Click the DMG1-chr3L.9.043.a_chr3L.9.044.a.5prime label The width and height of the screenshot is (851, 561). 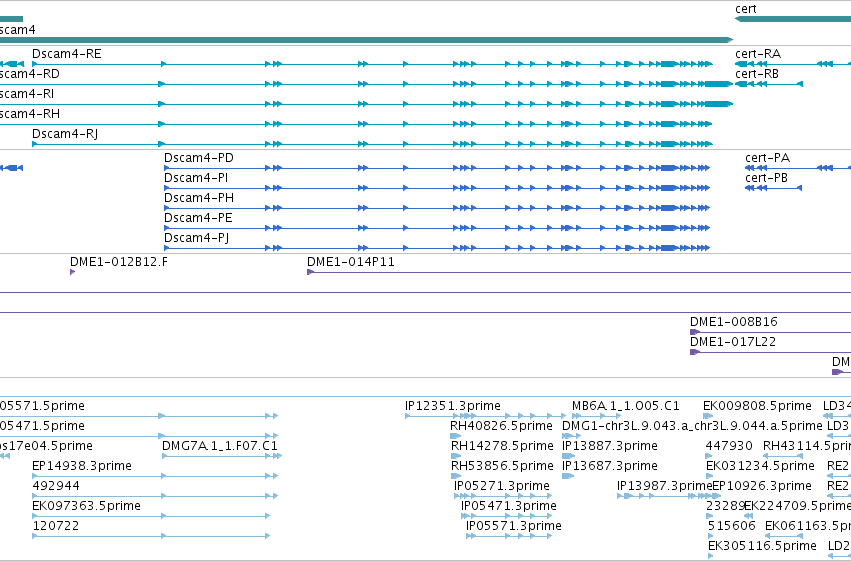(x=692, y=426)
